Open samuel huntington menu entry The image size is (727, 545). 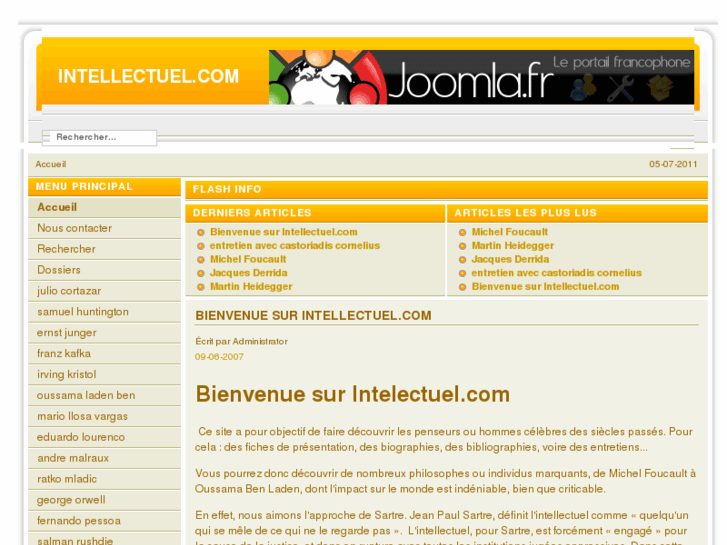tap(104, 312)
